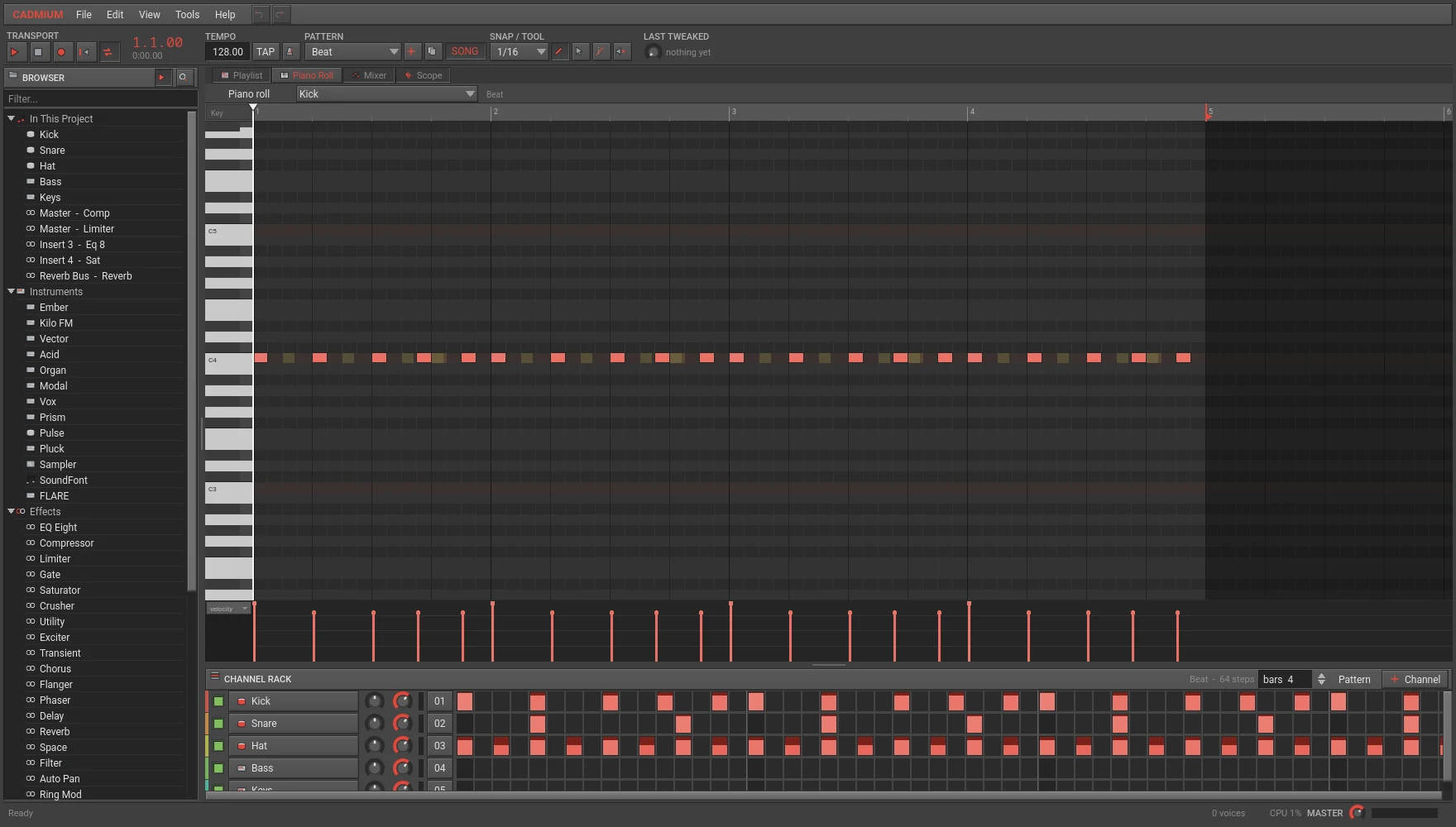Click the Pattern button in Channel Rack

[x=1354, y=679]
